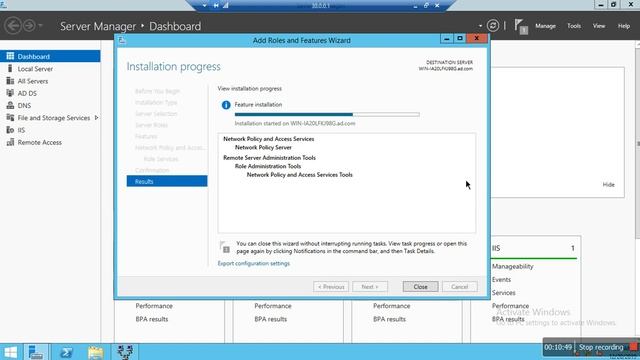
Task: Click the remote session signal icon
Action: click(225, 5)
